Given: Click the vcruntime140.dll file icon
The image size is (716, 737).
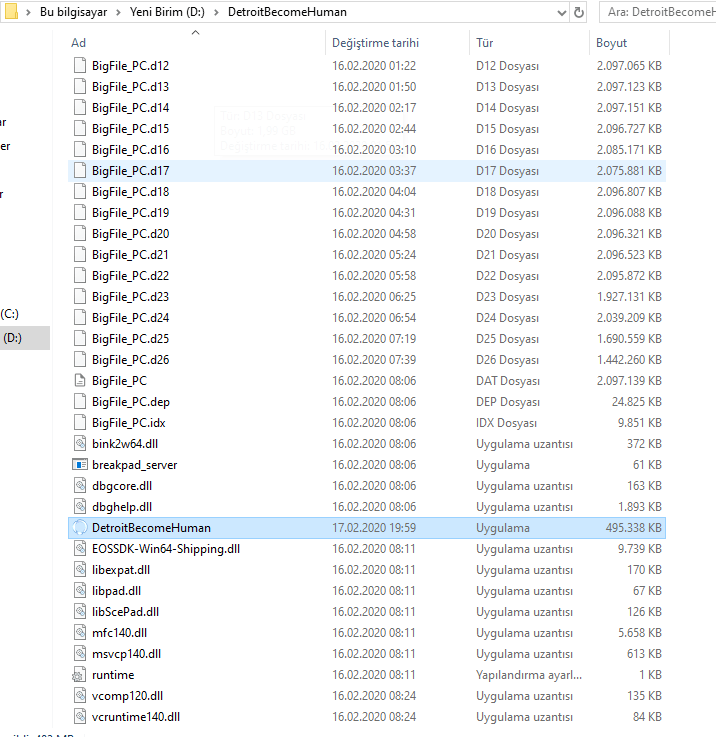Looking at the screenshot, I should pos(80,717).
